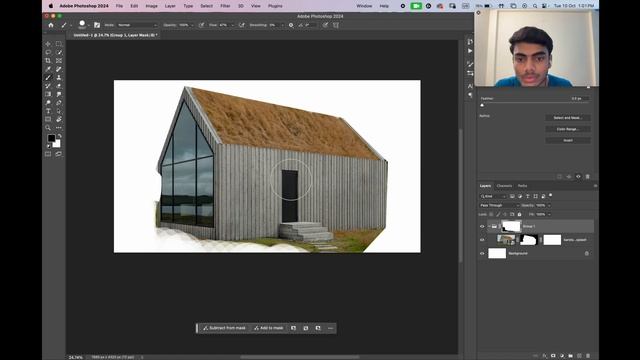Toggle lock image pixels brush icon
Screen dimensions: 640x360
point(498,214)
